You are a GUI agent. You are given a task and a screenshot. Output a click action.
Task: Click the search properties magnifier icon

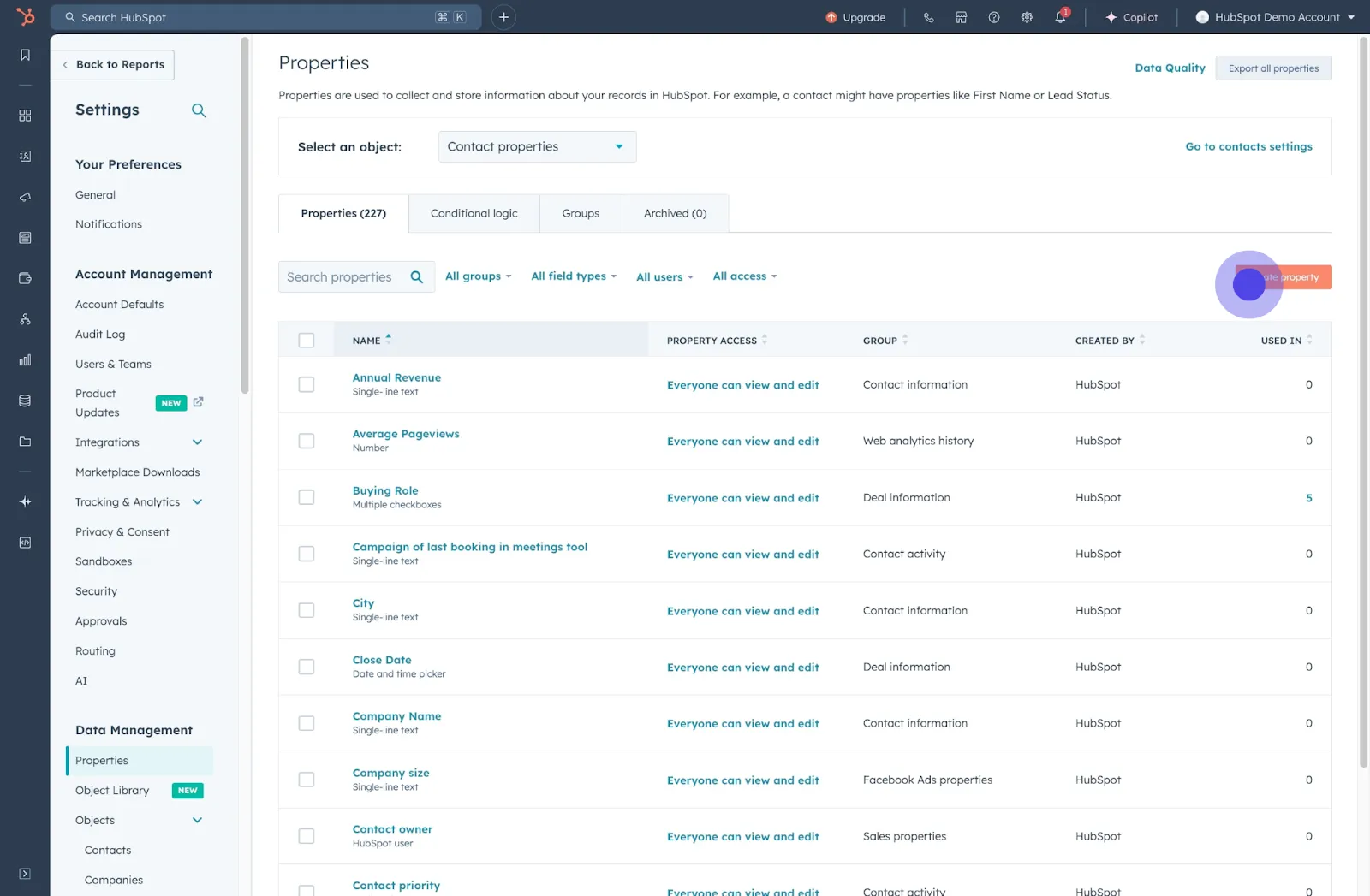(x=417, y=276)
